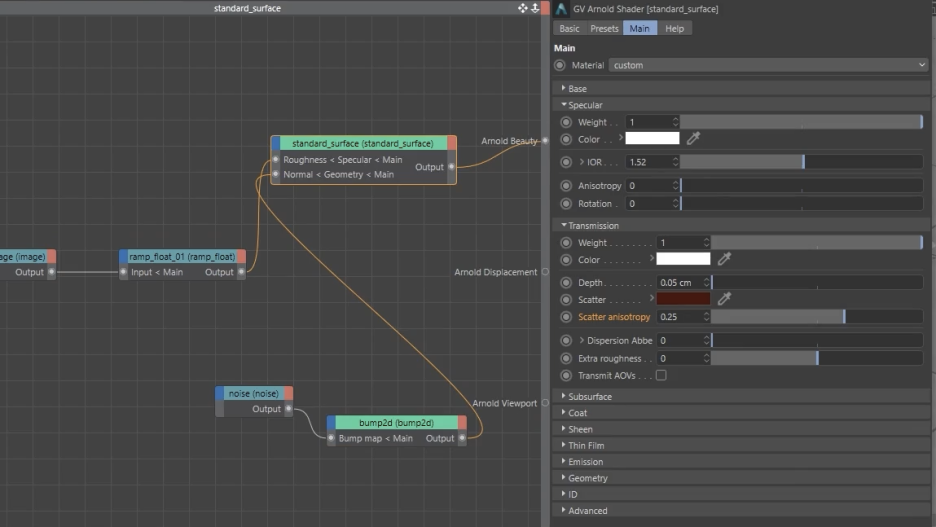The height and width of the screenshot is (527, 936).
Task: Click the white Transmission Color swatch
Action: (x=683, y=259)
